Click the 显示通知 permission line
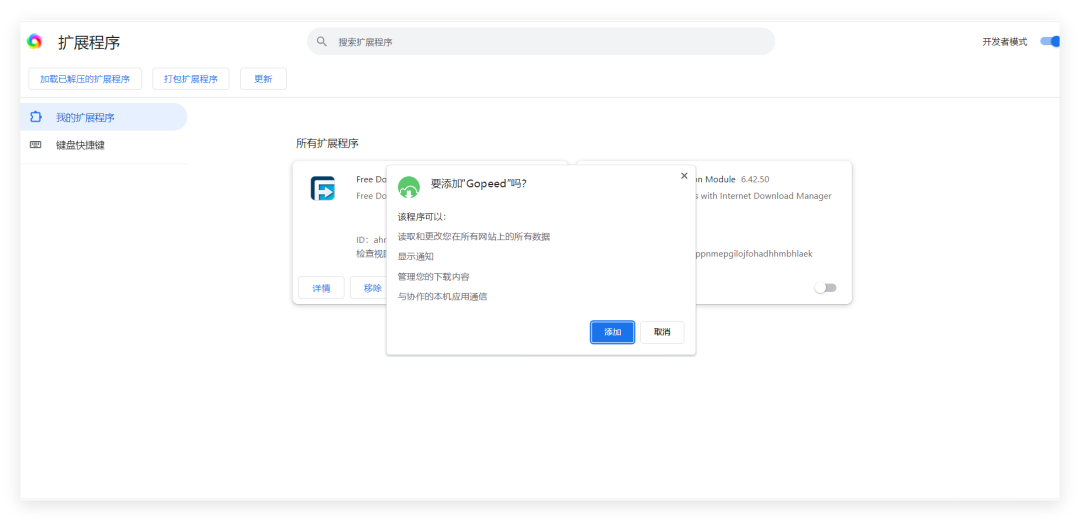Screen dimensions: 1080x521 415,256
